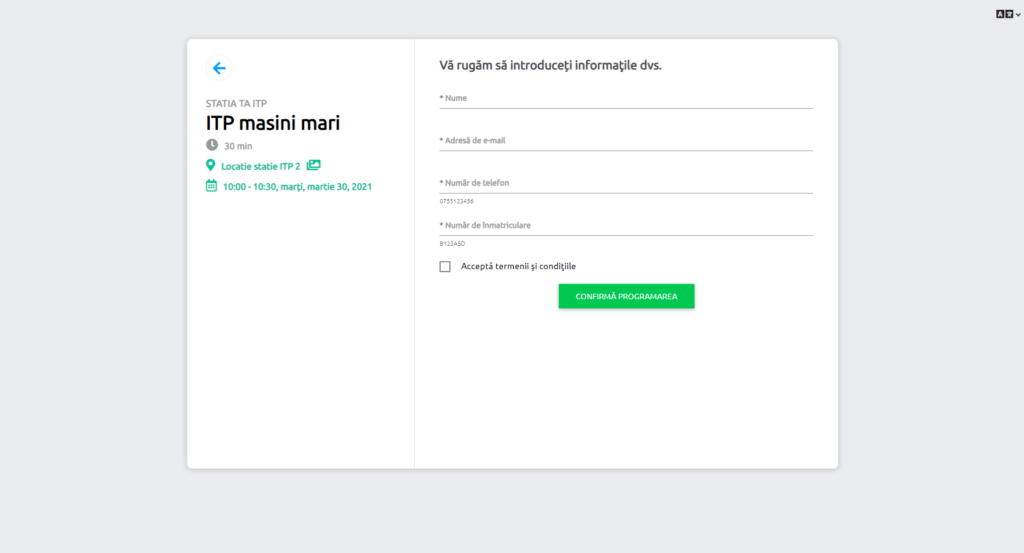Check the Acceptă termenii și condițiile box
This screenshot has width=1024, height=553.
coord(445,266)
